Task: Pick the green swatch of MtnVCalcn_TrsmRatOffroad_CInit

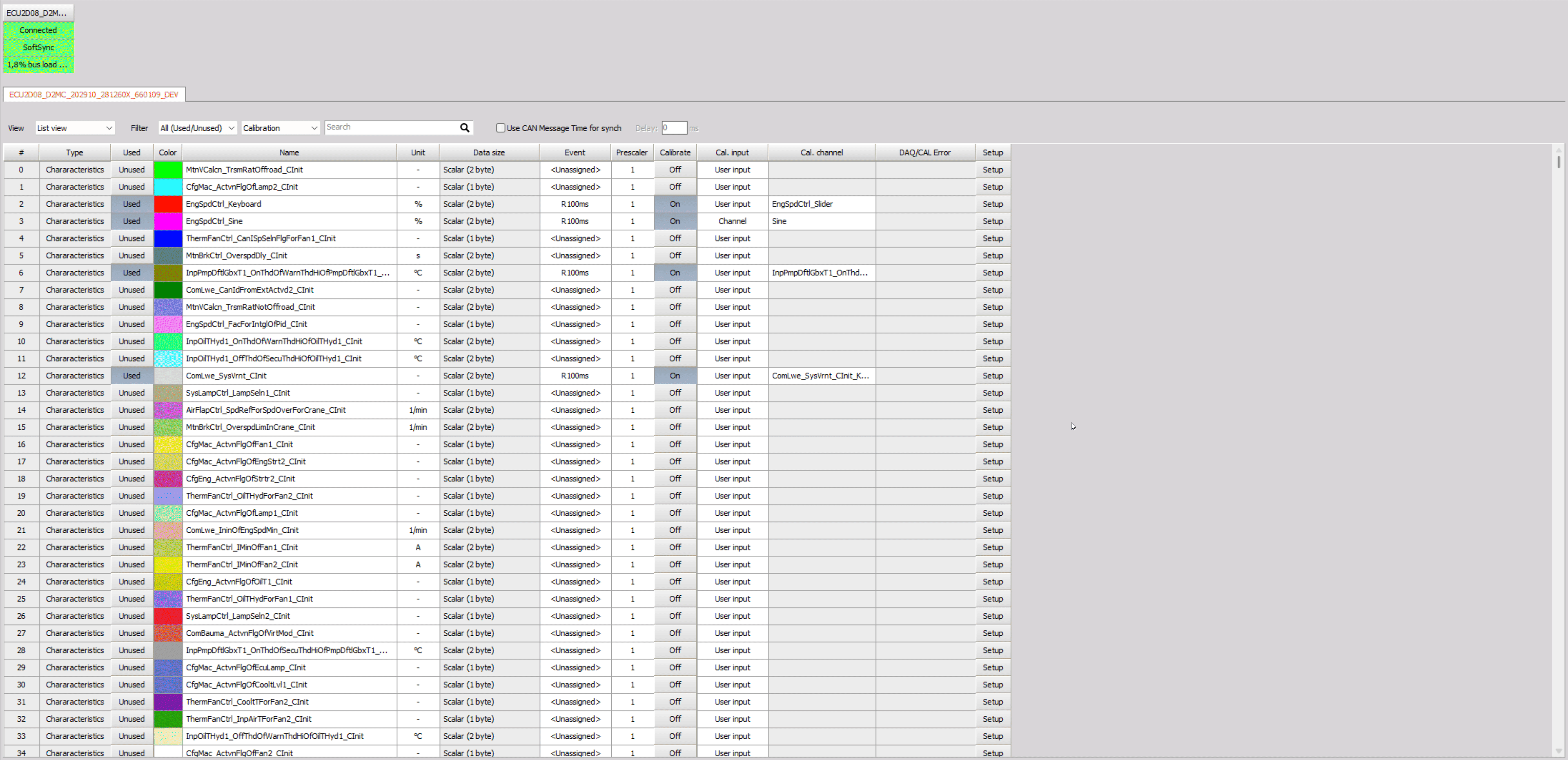Action: (x=168, y=170)
